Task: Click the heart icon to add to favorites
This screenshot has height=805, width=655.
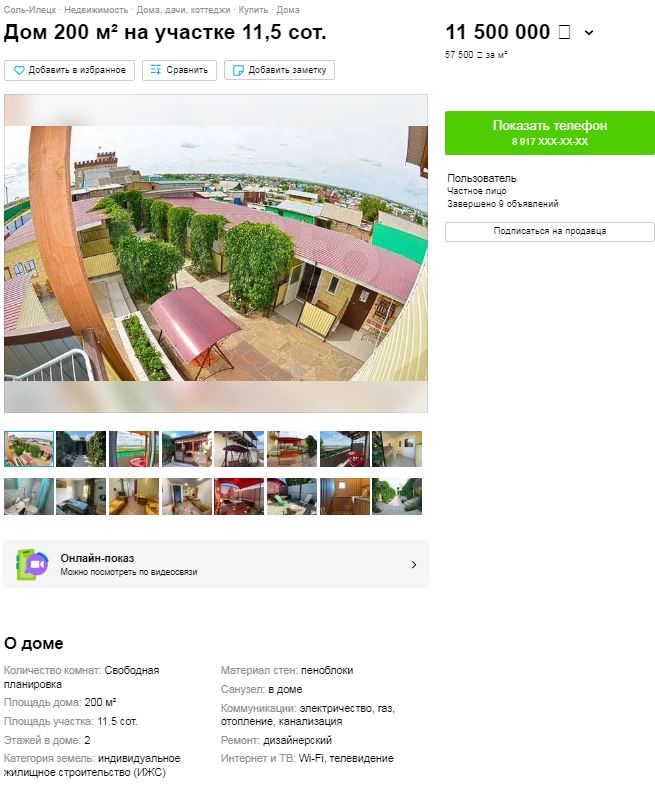Action: point(19,70)
